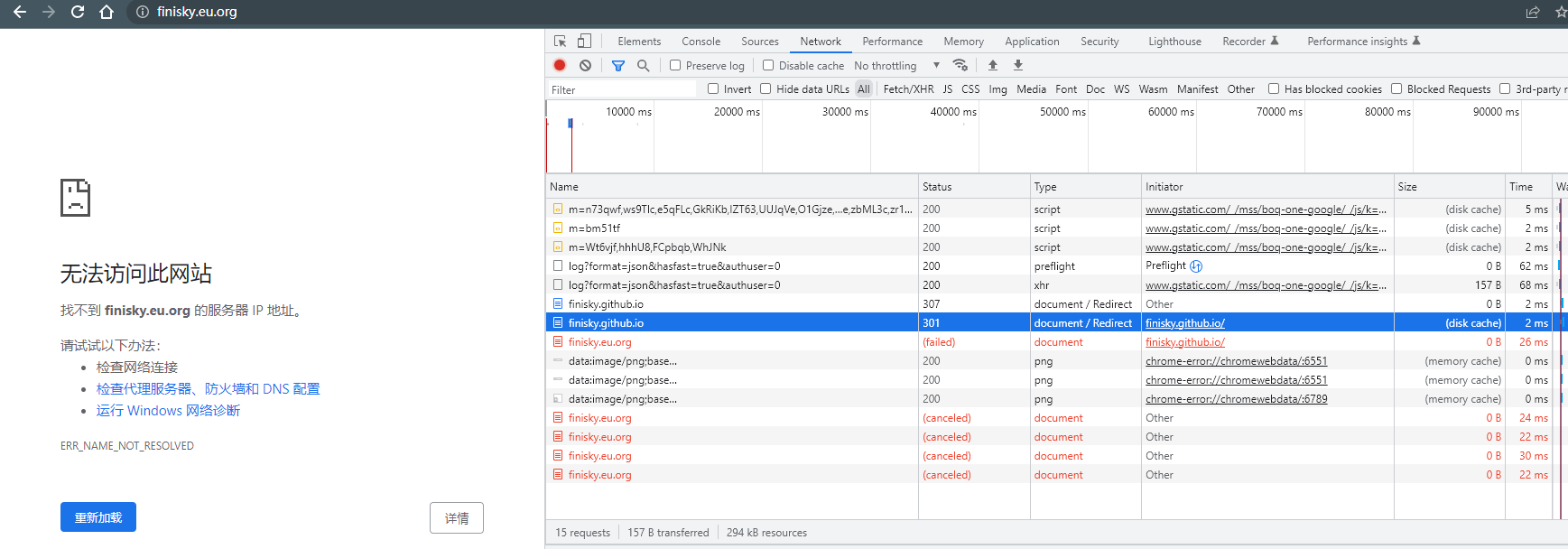Image resolution: width=1568 pixels, height=549 pixels.
Task: Open No throttling dropdown
Action: [897, 66]
